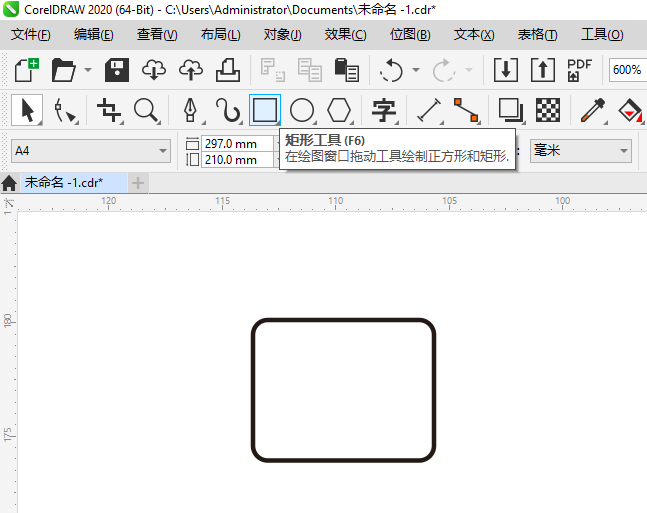Select the Color eyedropper tool
This screenshot has width=647, height=513.
point(593,110)
